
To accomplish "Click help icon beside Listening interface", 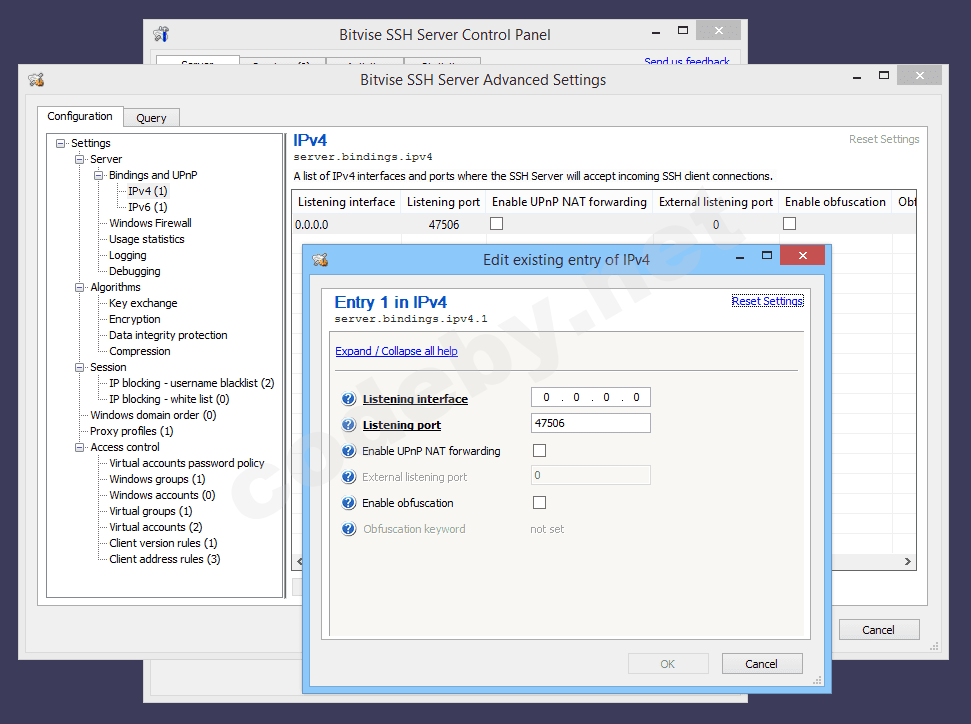I will pos(348,399).
